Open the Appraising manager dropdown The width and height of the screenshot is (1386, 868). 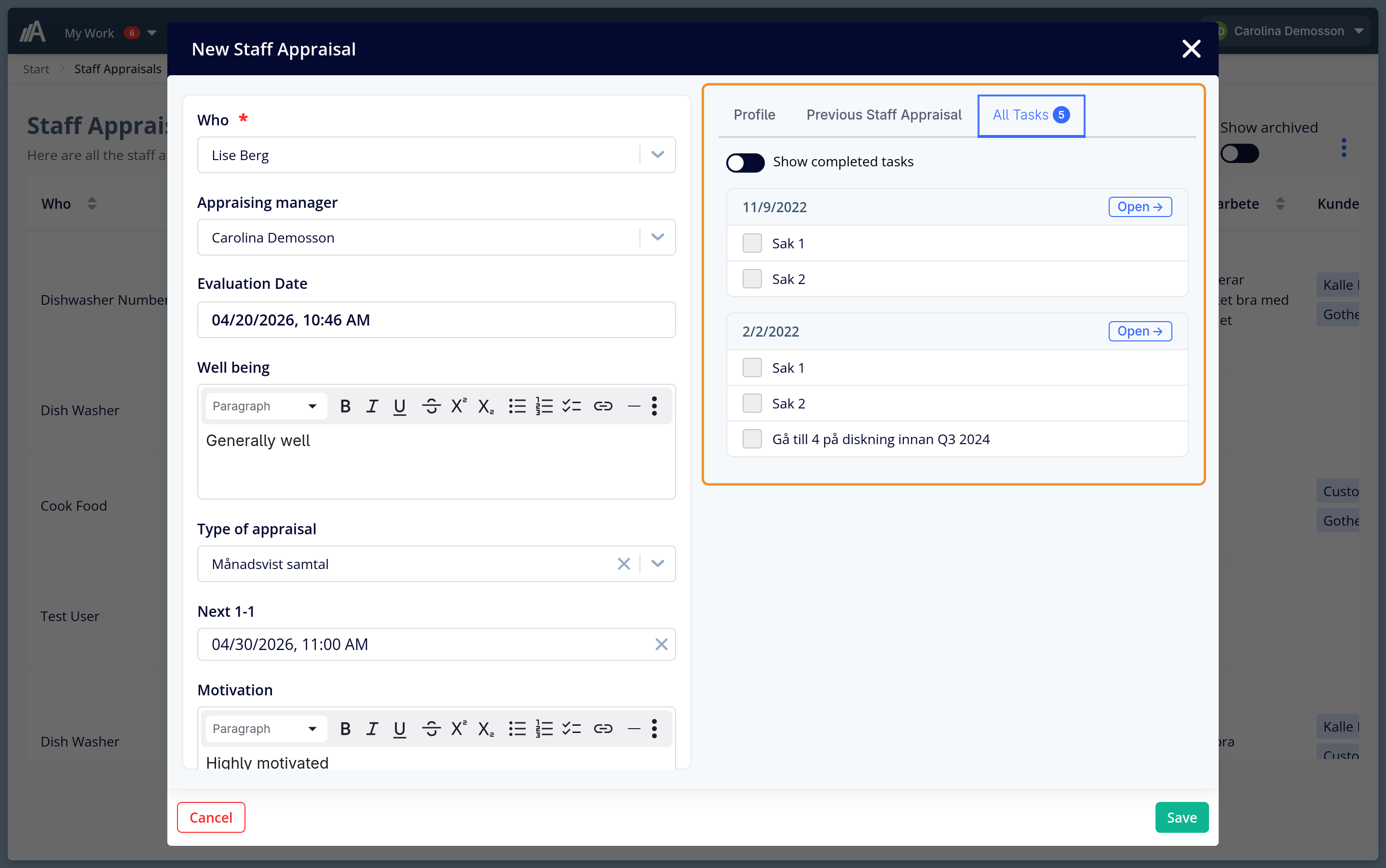[x=658, y=237]
